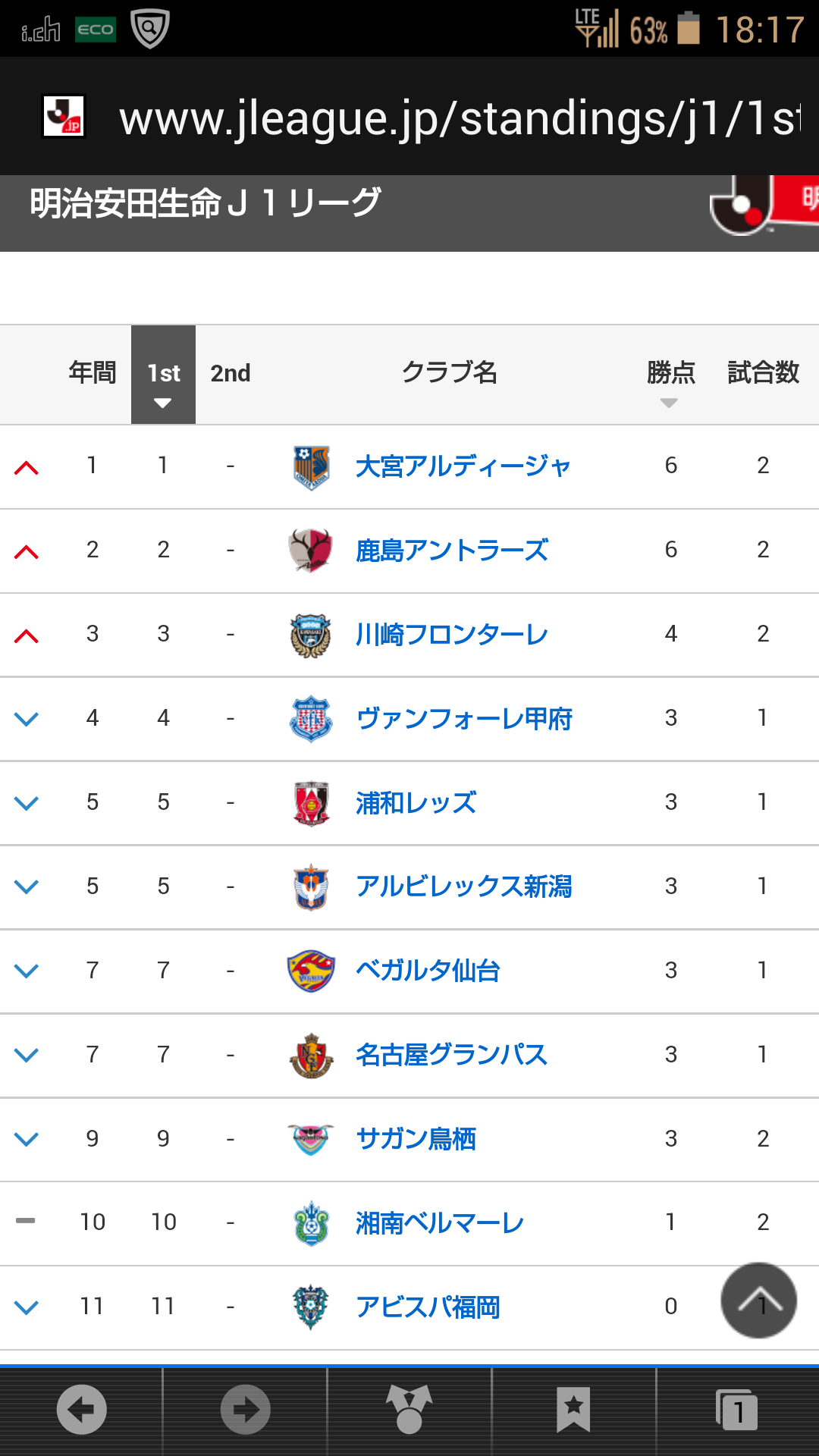Select the 1st stage tab
The height and width of the screenshot is (1456, 819).
tap(164, 375)
